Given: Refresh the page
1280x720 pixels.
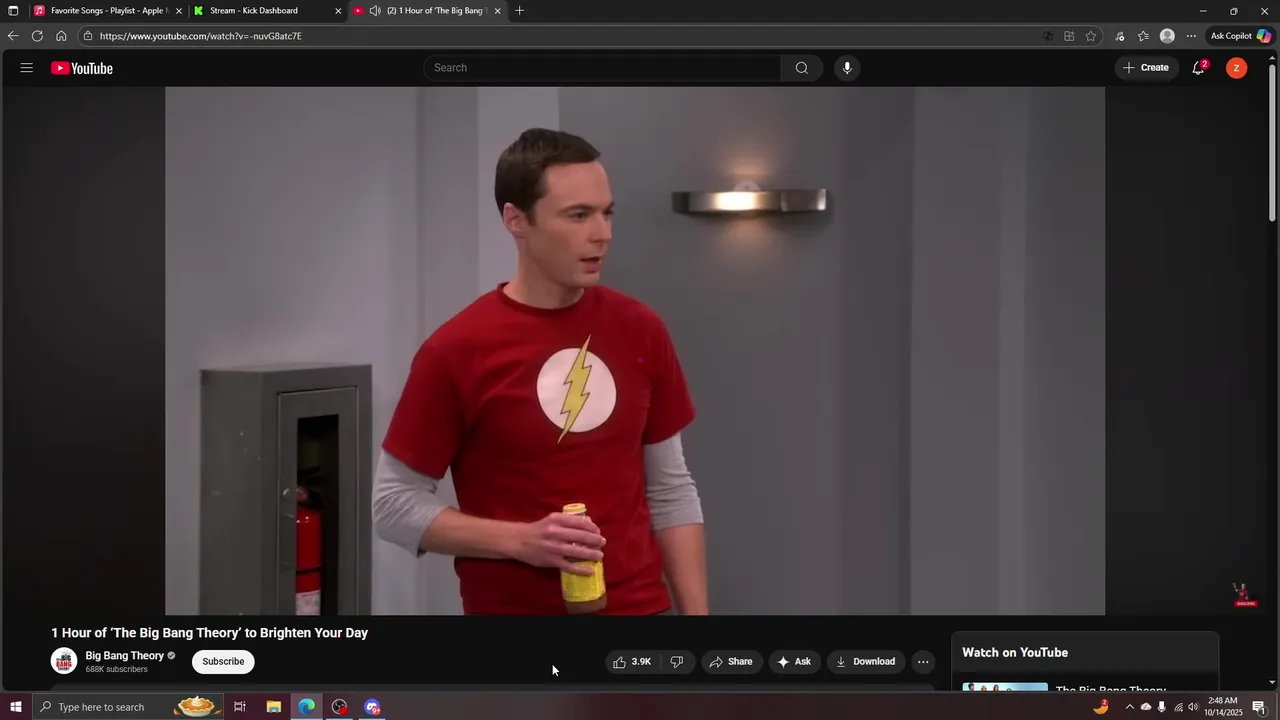Looking at the screenshot, I should [x=37, y=36].
